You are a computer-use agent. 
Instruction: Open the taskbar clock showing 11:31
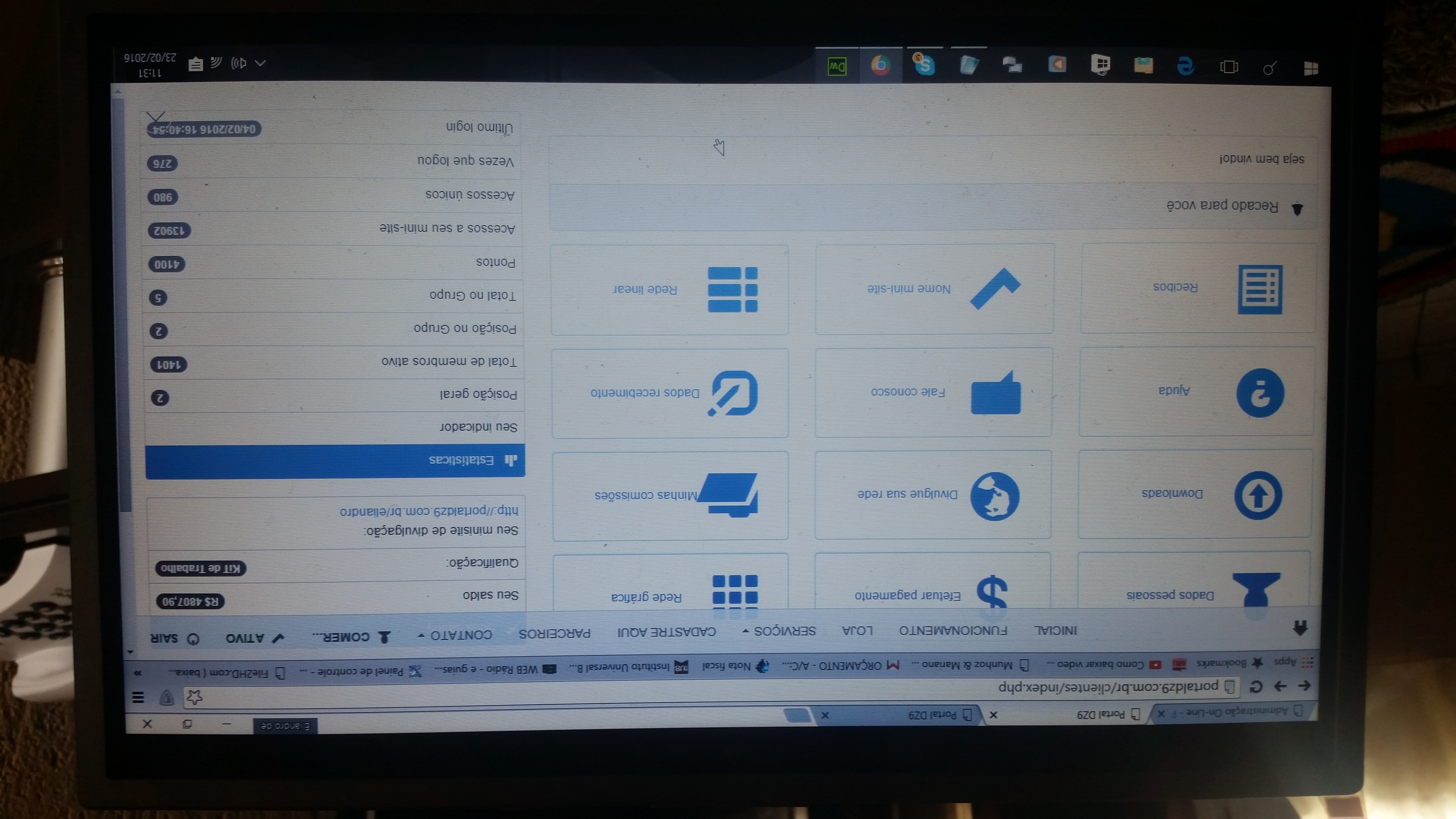tap(149, 66)
